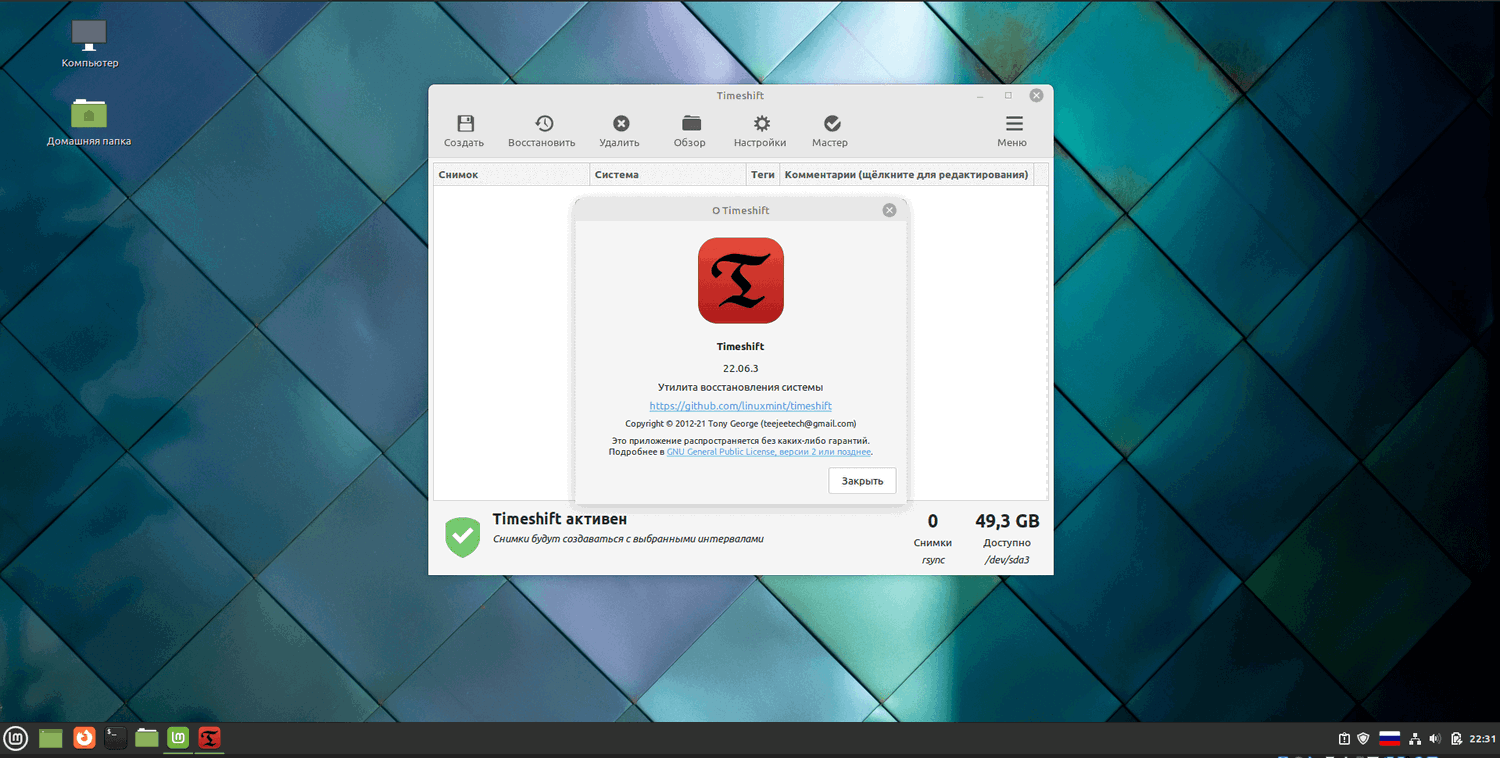Click the "rsync" snapshot type label
This screenshot has width=1500, height=758.
[933, 560]
